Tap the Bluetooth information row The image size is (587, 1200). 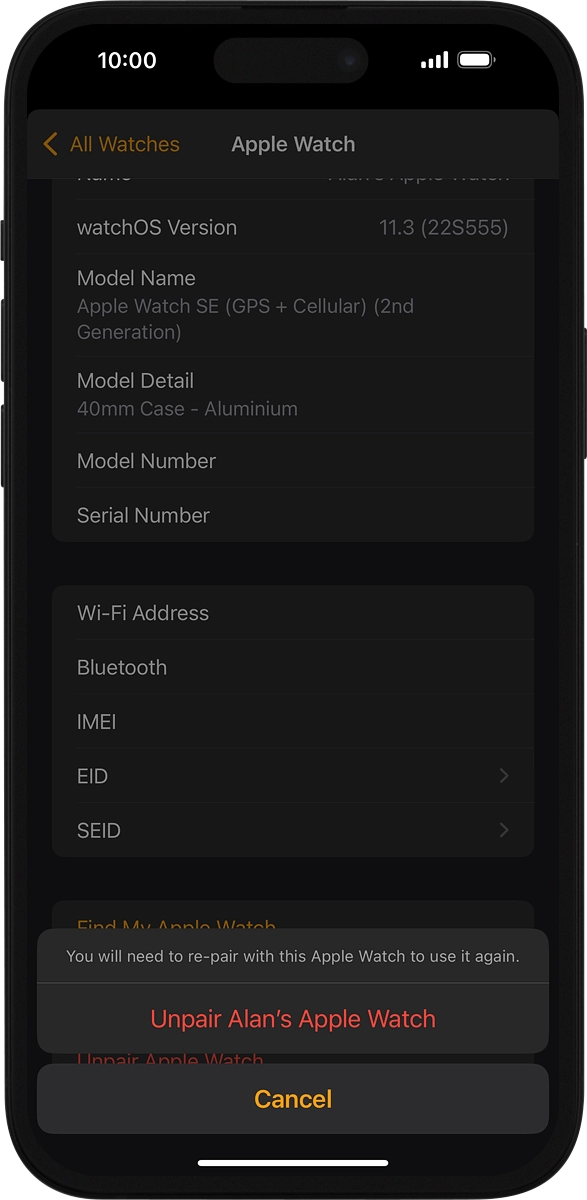tap(293, 667)
